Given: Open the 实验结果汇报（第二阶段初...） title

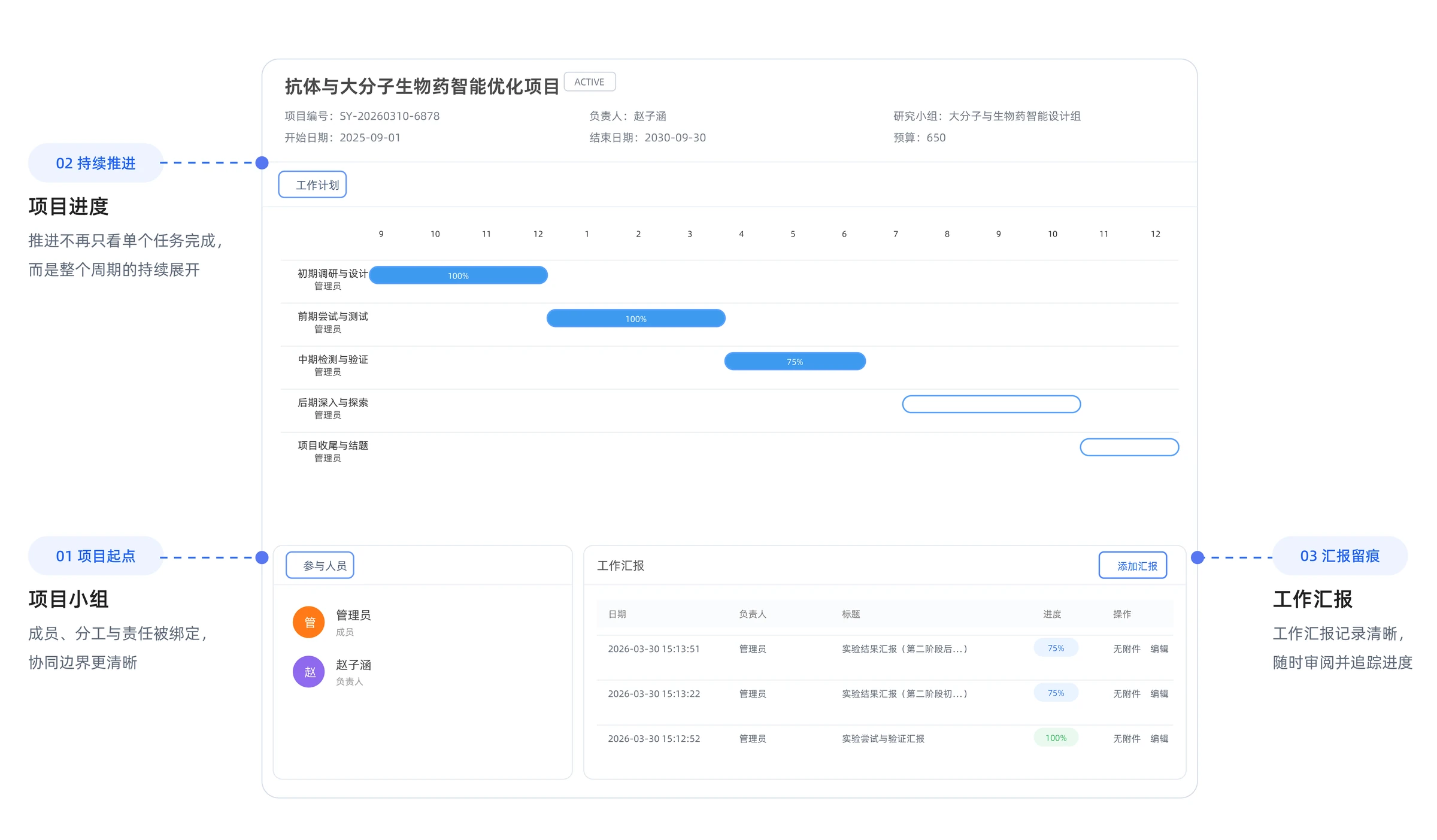Looking at the screenshot, I should pyautogui.click(x=905, y=694).
